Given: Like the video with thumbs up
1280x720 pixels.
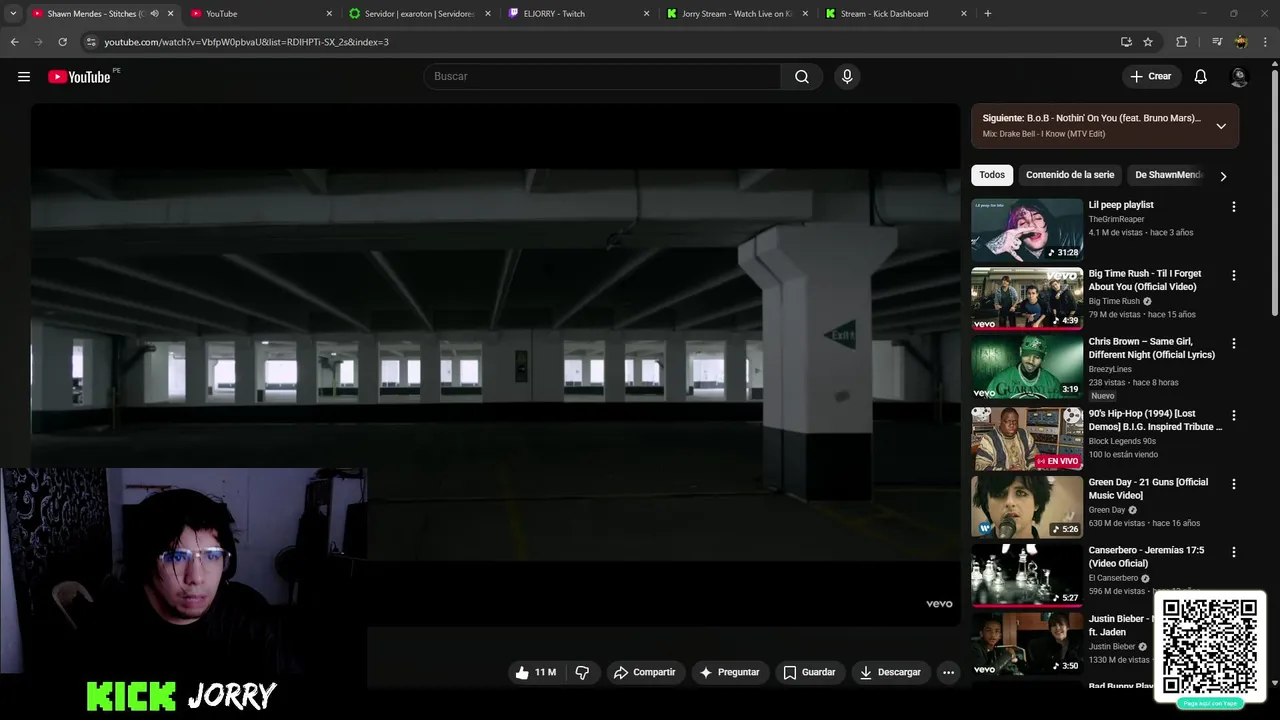Looking at the screenshot, I should click(536, 672).
